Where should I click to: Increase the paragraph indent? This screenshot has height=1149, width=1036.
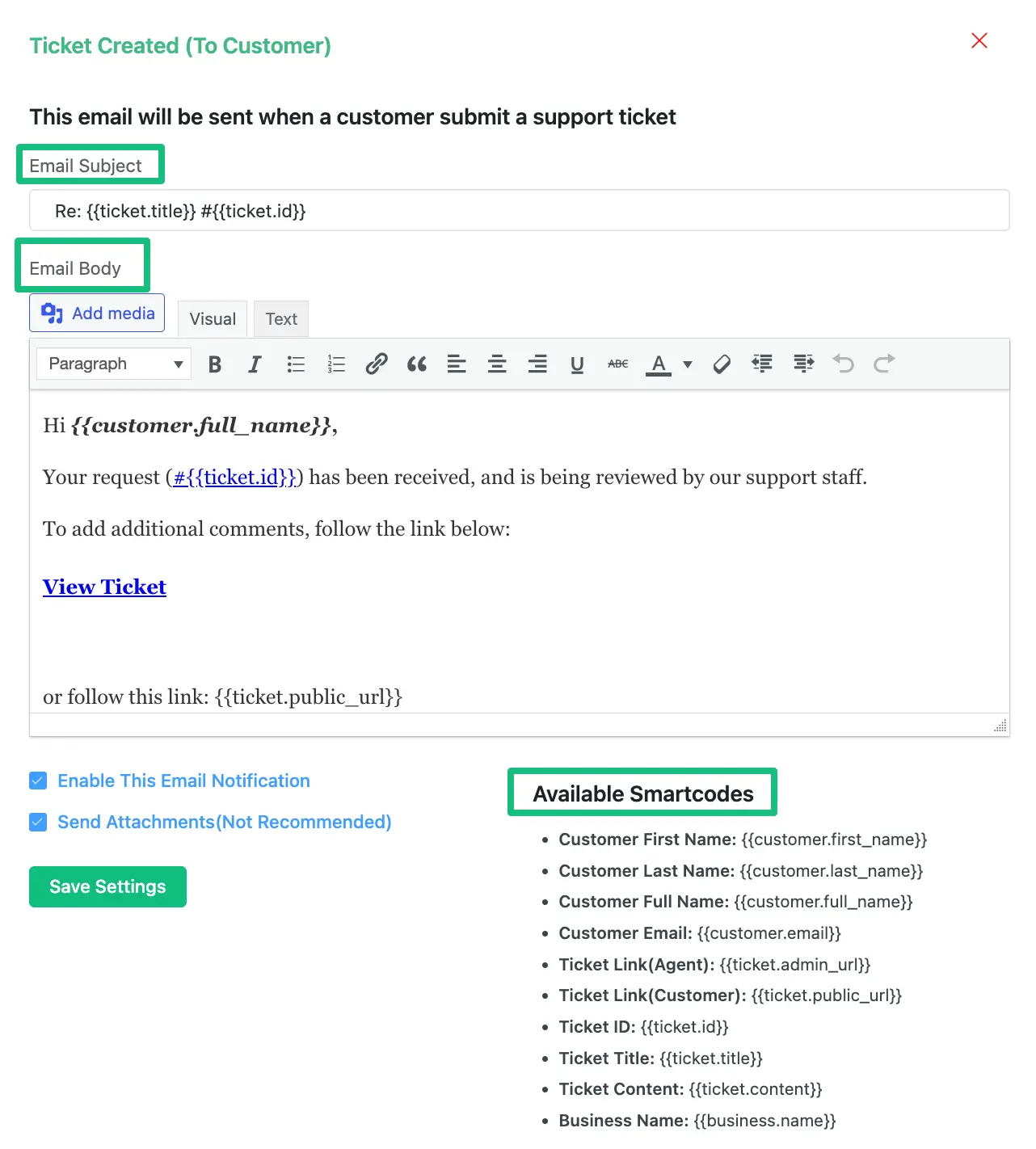click(x=803, y=364)
